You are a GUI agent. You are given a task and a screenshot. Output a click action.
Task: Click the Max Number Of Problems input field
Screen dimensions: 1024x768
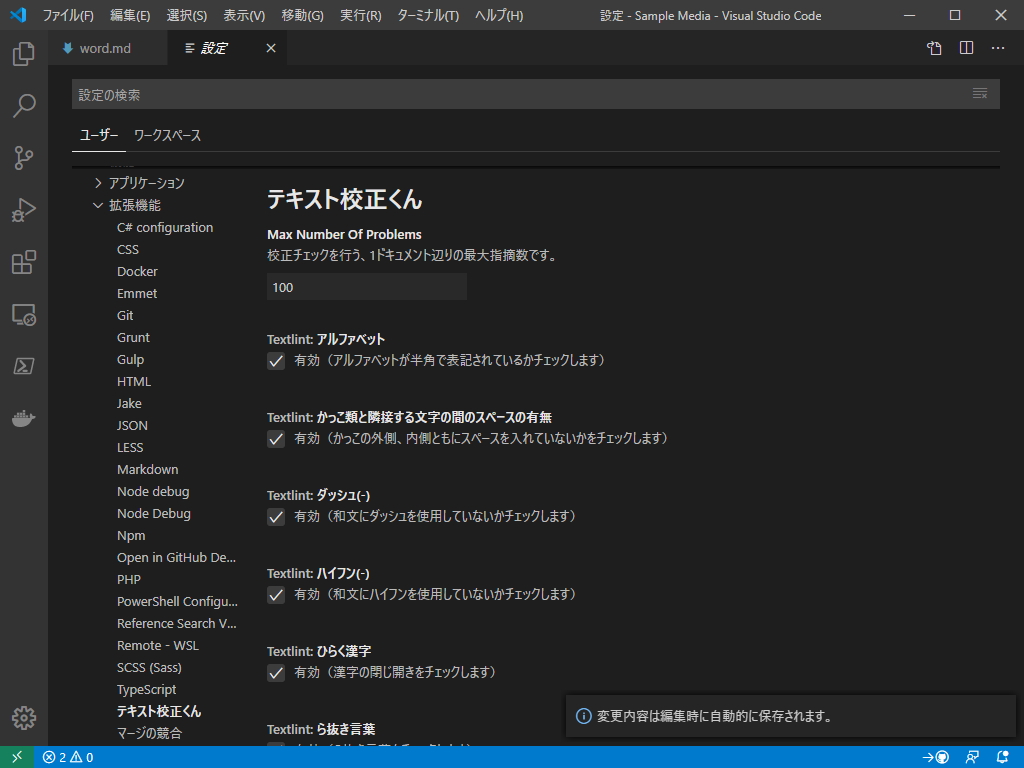pos(366,286)
